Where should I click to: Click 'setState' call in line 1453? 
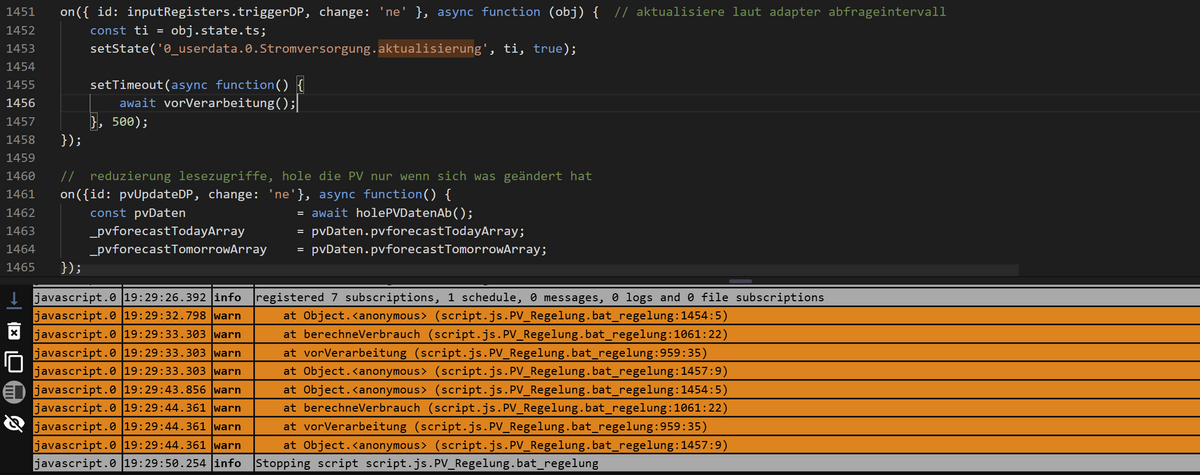point(119,48)
